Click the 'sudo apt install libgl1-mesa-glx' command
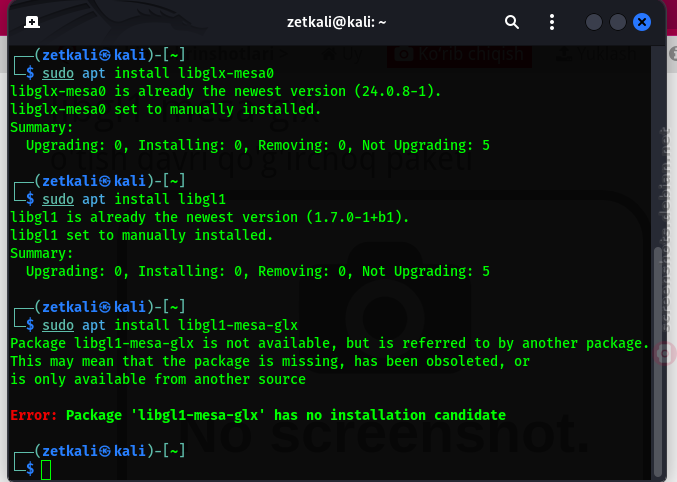 [x=170, y=325]
